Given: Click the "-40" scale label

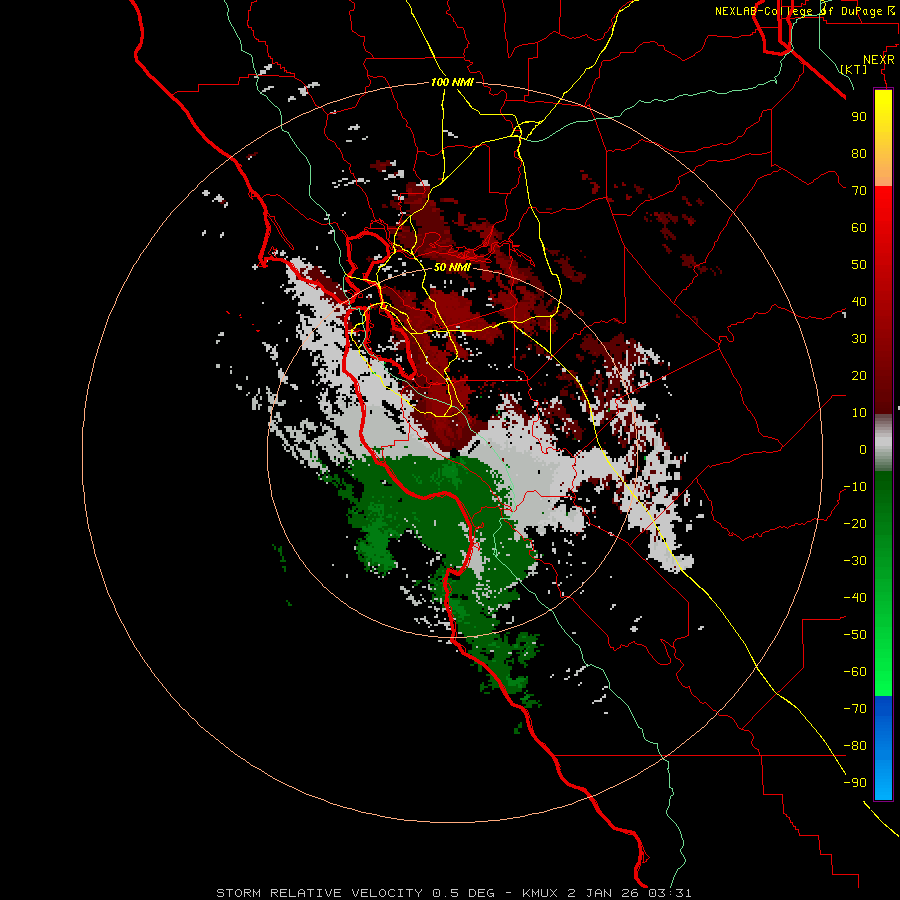Looking at the screenshot, I should click(x=855, y=598).
